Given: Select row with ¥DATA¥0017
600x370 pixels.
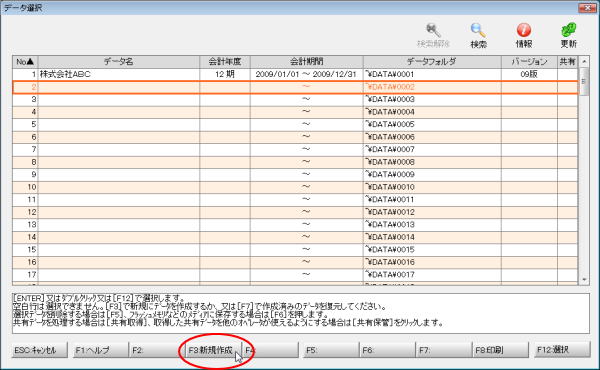Looking at the screenshot, I should 295,275.
